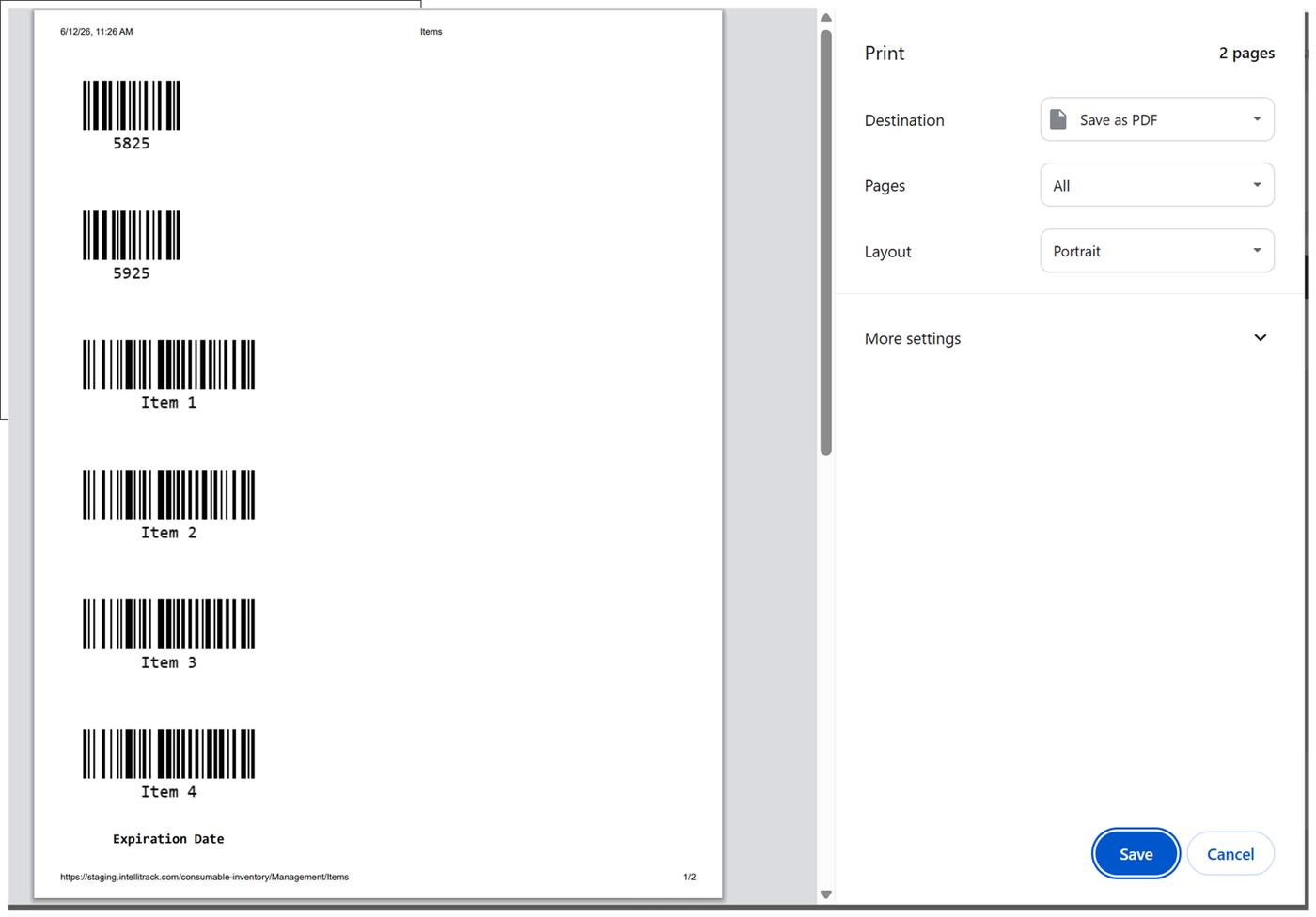Image resolution: width=1316 pixels, height=917 pixels.
Task: Click the '5925' text under the barcode
Action: coord(132,273)
